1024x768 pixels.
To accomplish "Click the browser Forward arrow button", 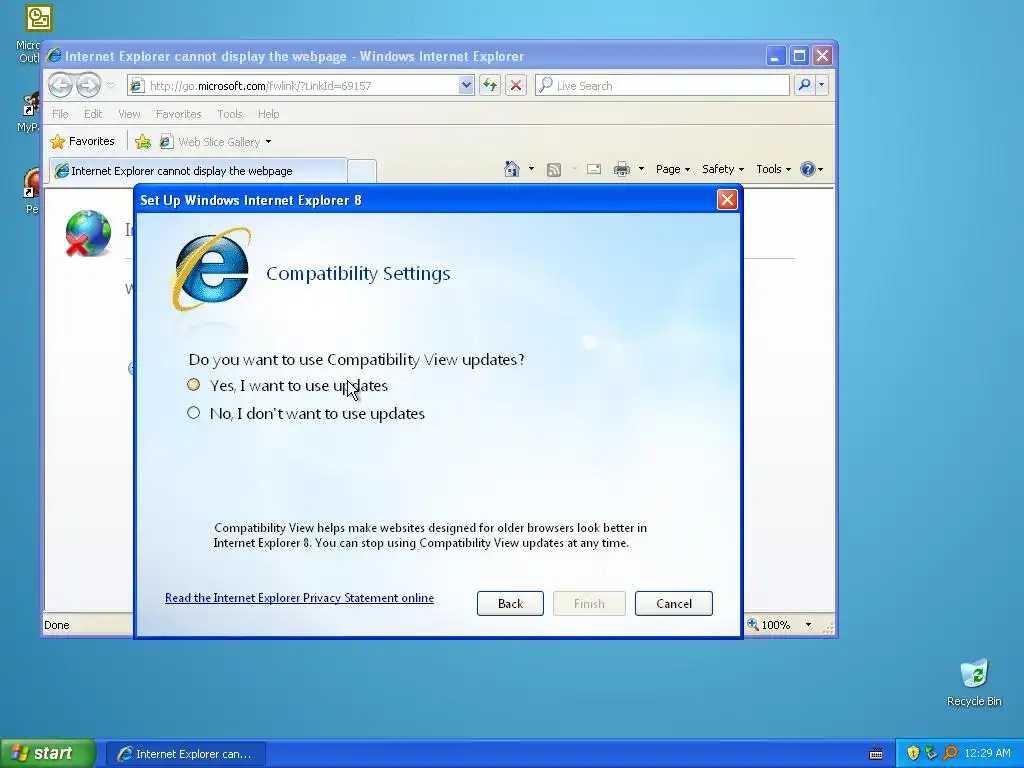I will pyautogui.click(x=88, y=85).
